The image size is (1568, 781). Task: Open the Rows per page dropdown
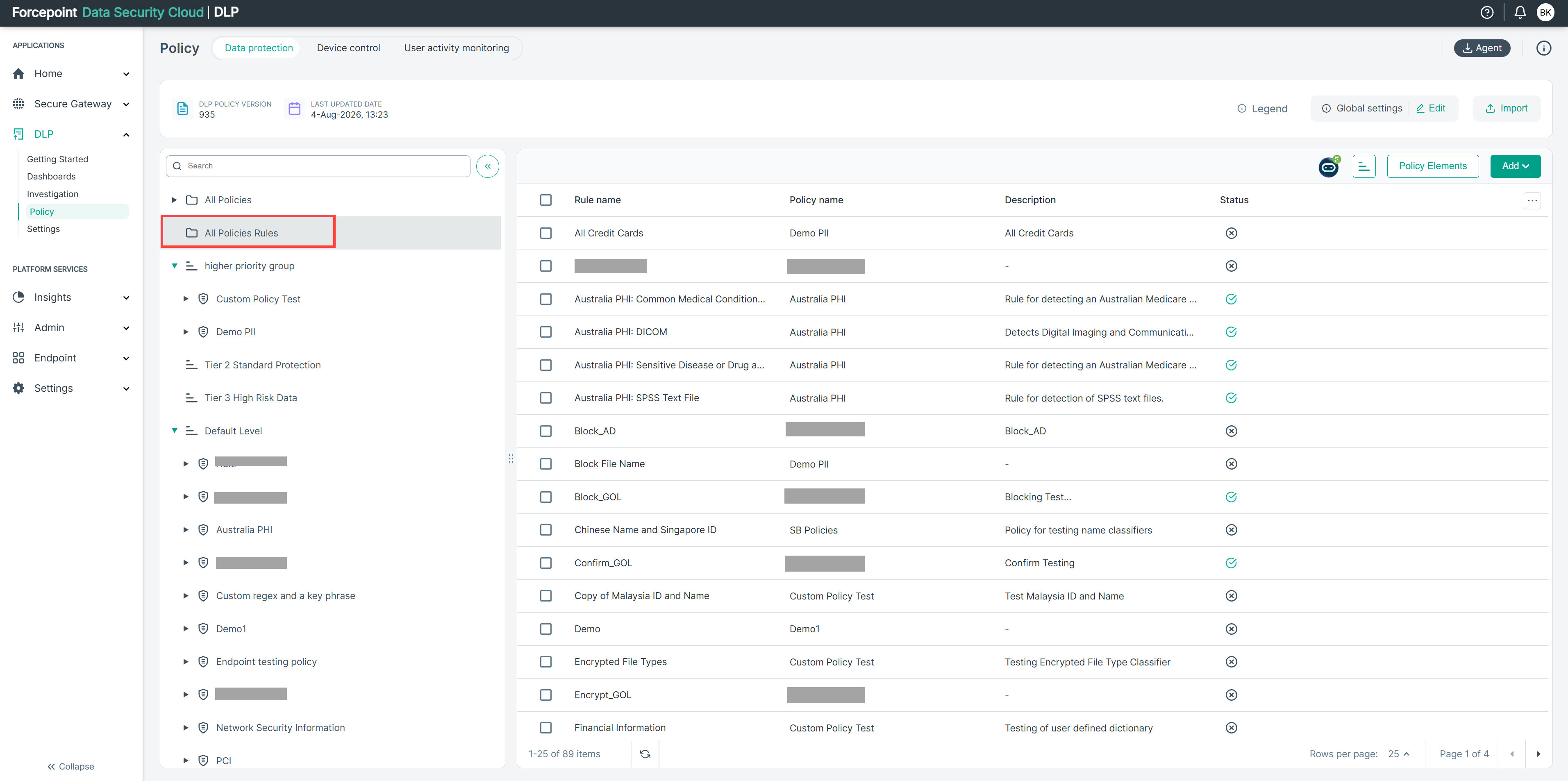1399,754
